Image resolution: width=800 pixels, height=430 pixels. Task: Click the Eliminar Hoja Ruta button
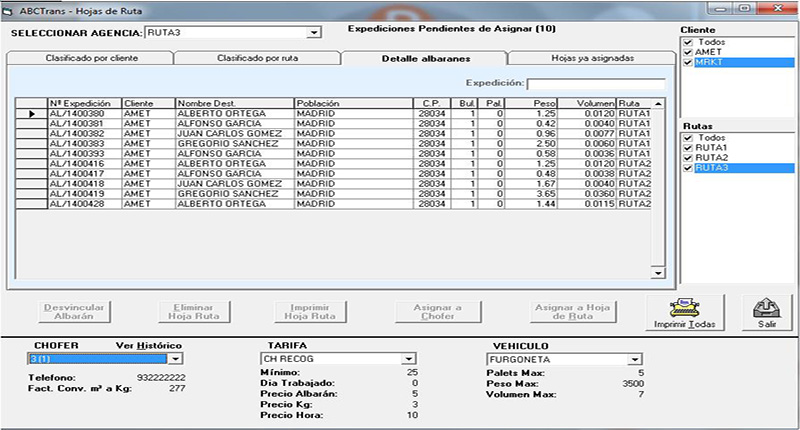194,312
